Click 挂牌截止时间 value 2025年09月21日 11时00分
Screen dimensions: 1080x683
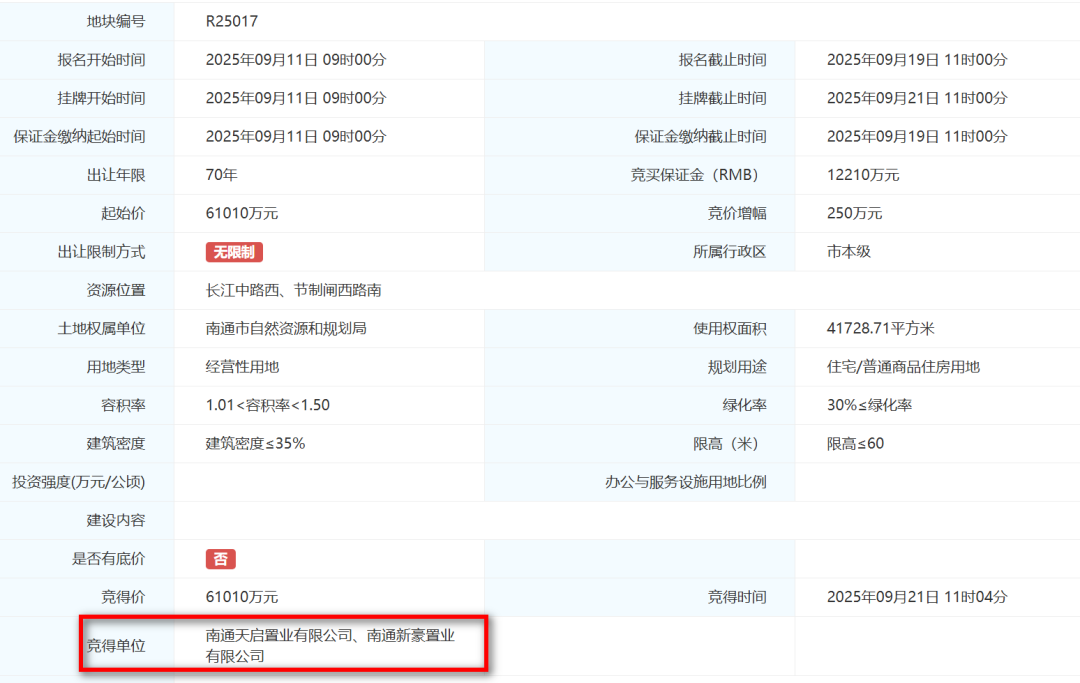pos(917,98)
